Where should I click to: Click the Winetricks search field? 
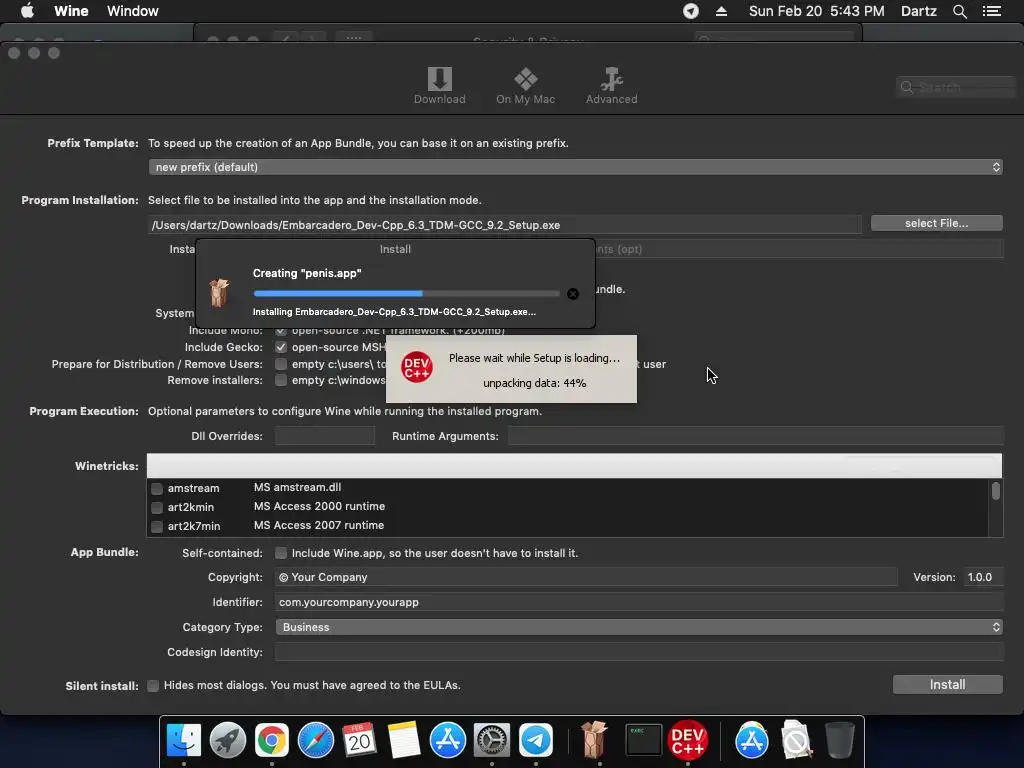(574, 466)
